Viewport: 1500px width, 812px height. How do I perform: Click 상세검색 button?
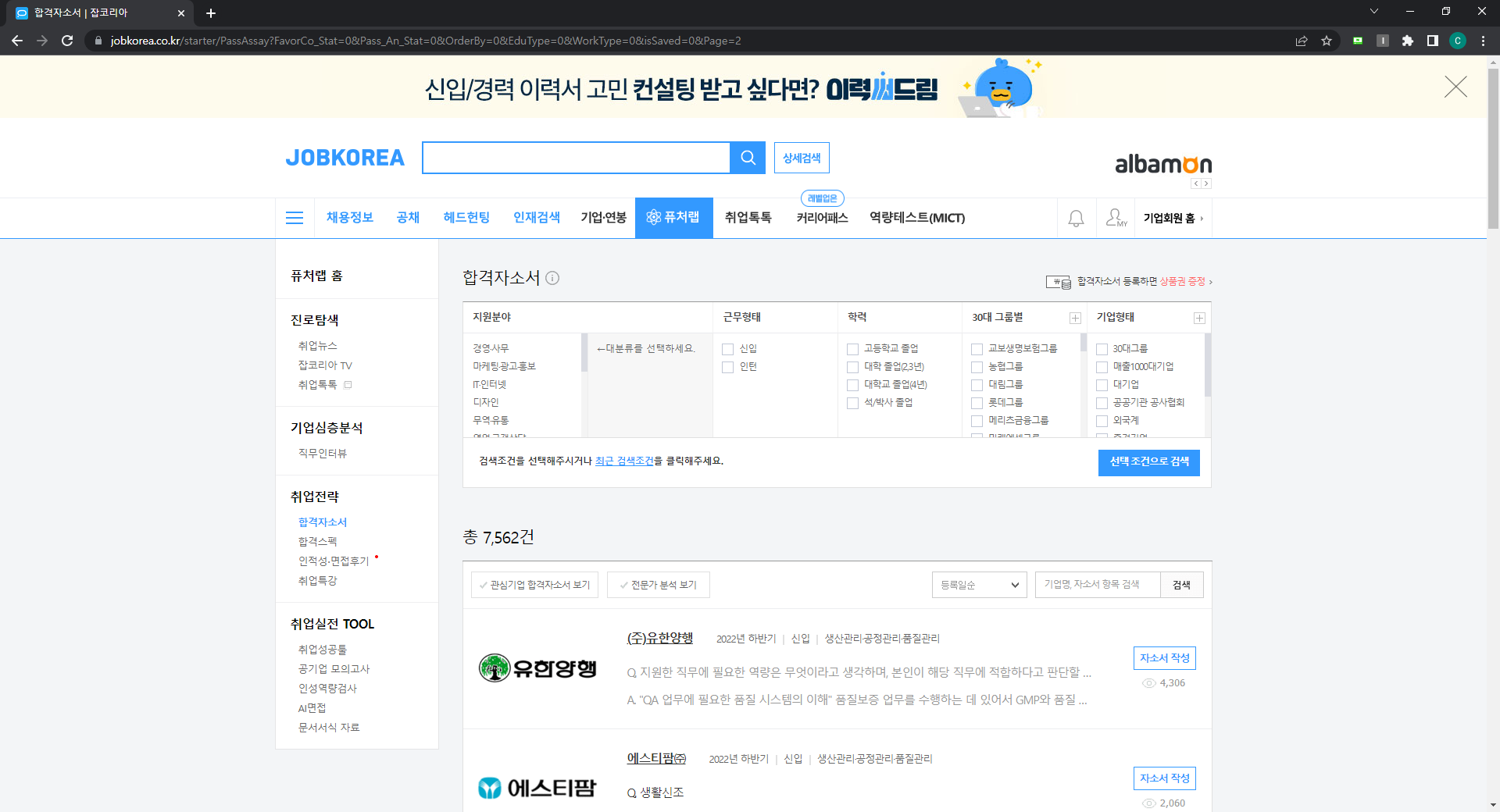[802, 158]
